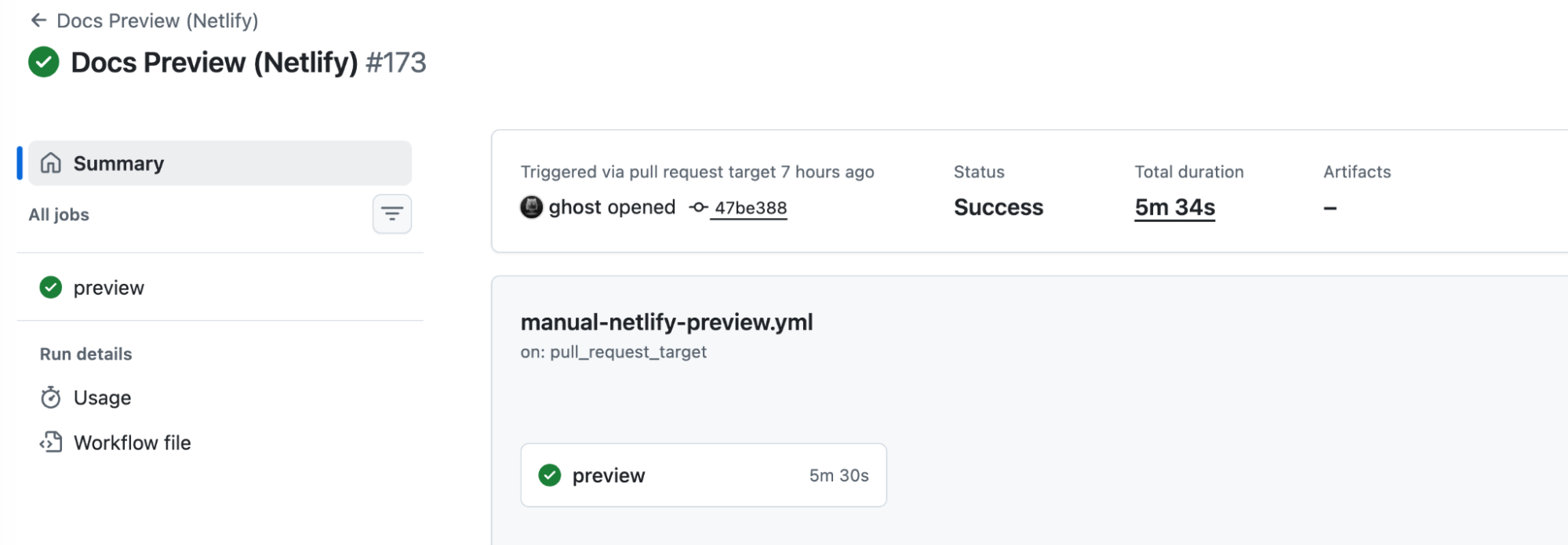Open the preview job card in graph
Image resolution: width=1568 pixels, height=545 pixels.
(x=704, y=475)
